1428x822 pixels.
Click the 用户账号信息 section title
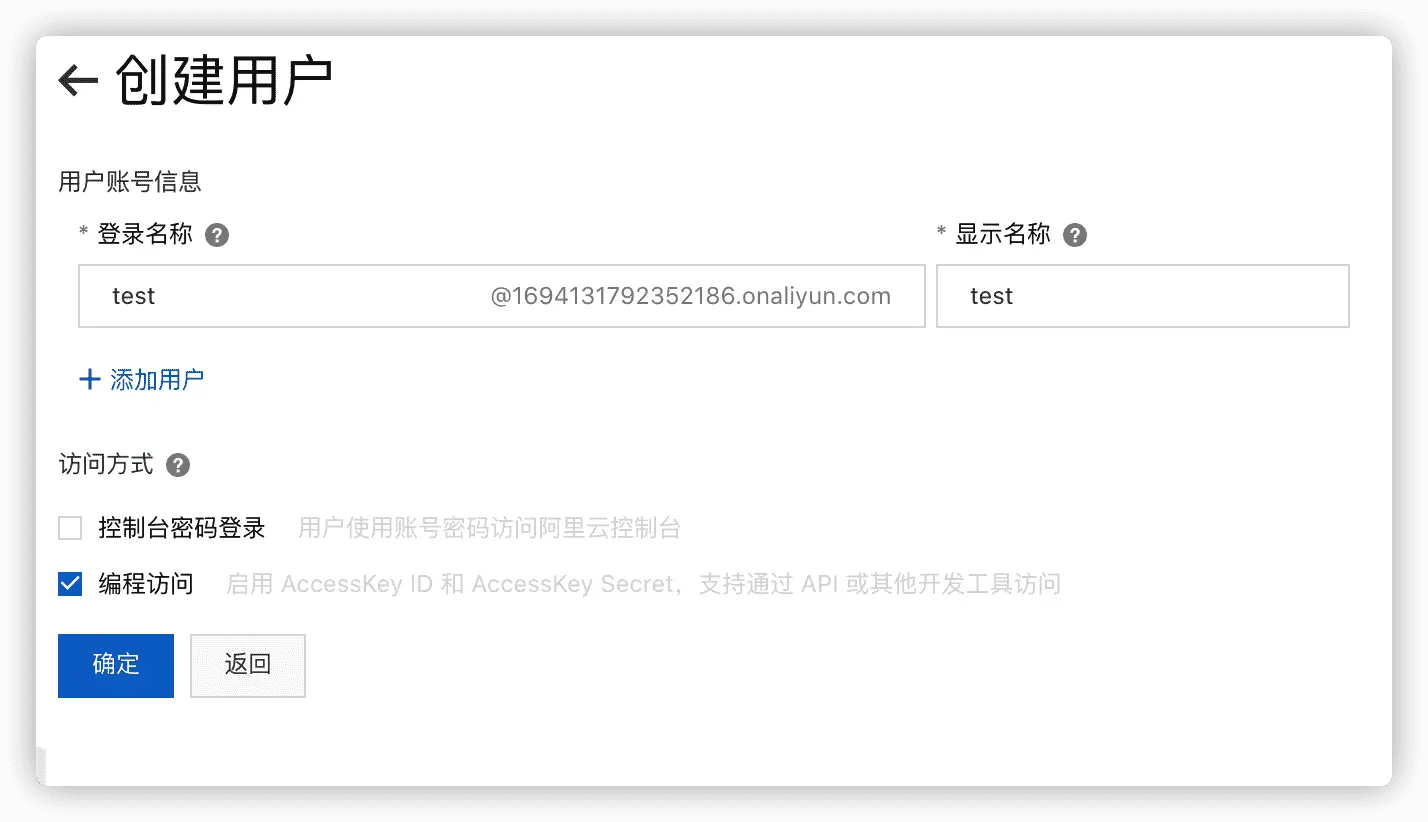pos(130,181)
